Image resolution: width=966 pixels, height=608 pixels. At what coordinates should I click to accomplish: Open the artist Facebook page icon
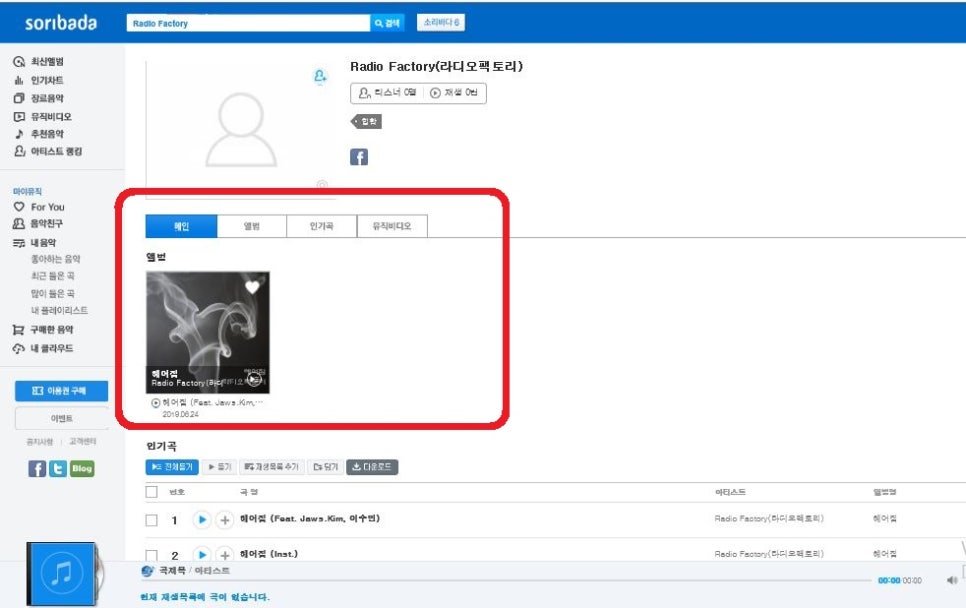point(359,157)
